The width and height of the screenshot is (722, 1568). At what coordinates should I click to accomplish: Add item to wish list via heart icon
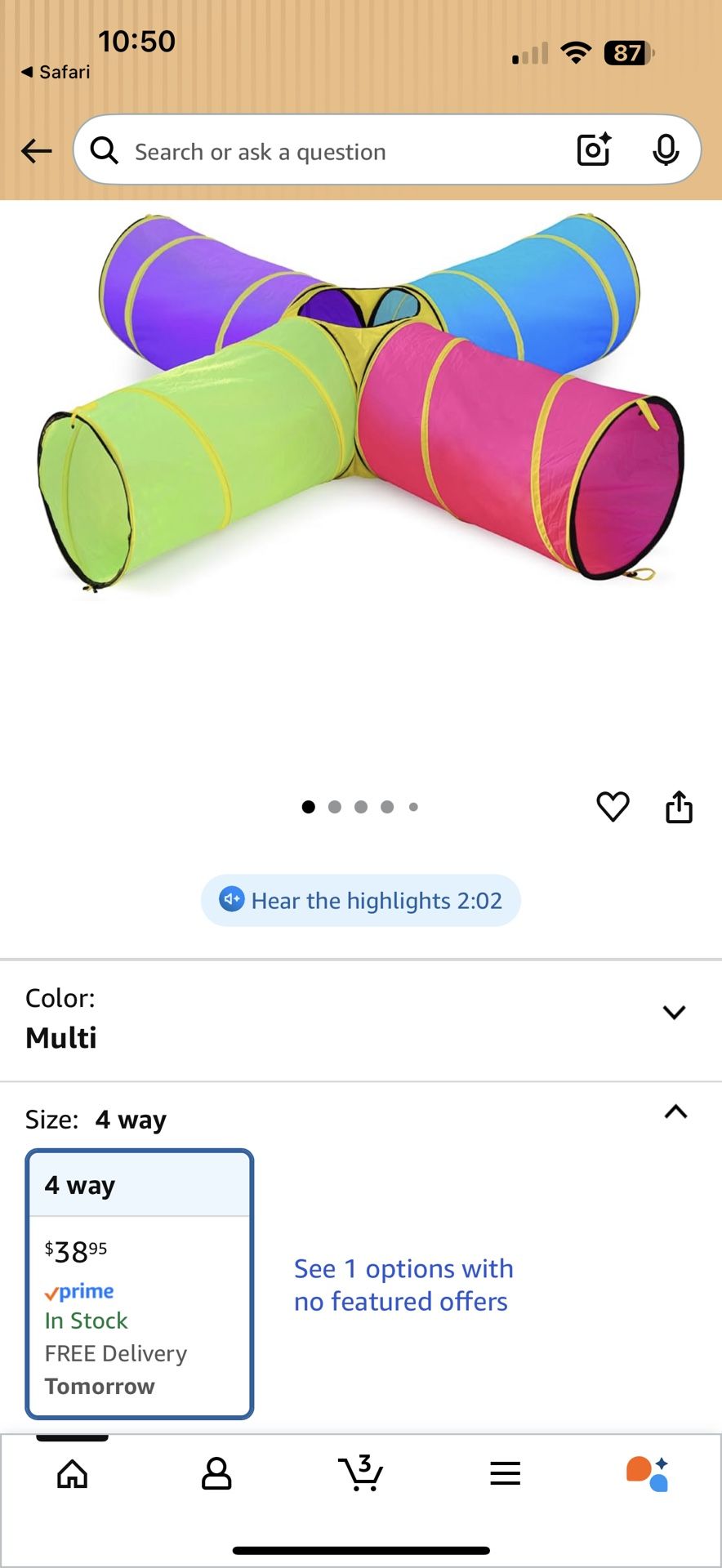[613, 807]
